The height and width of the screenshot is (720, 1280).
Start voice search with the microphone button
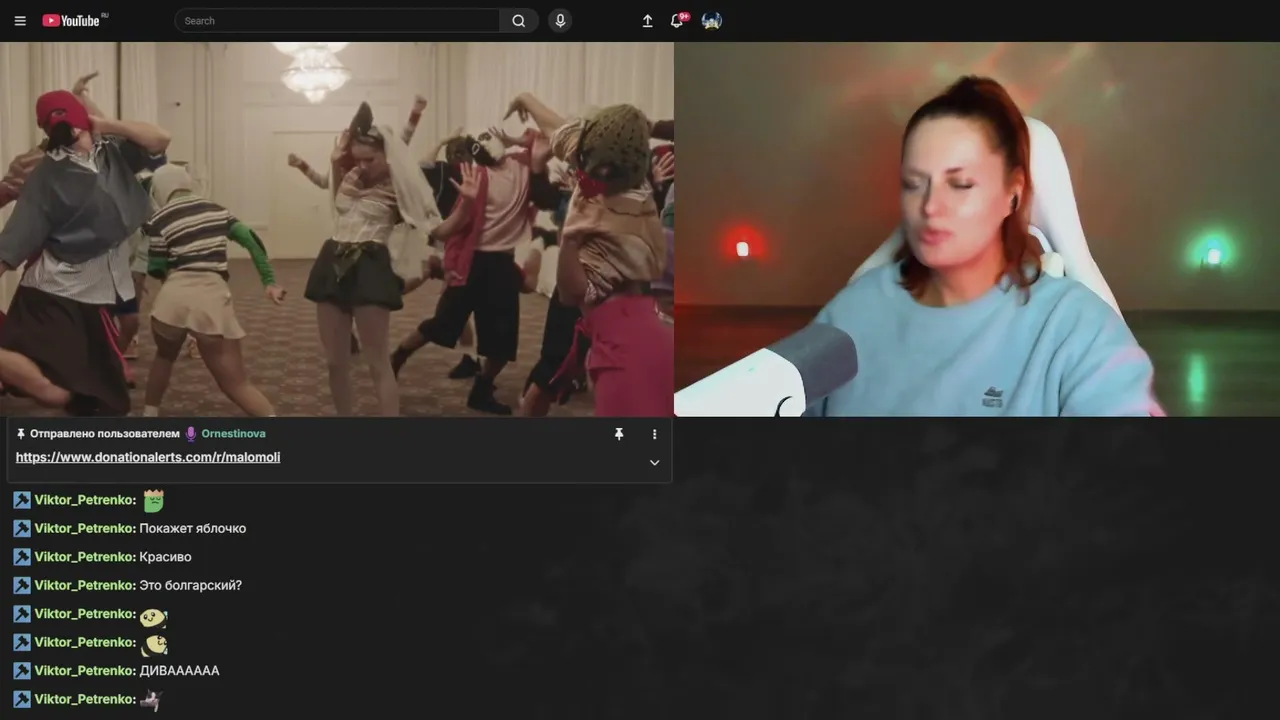click(x=560, y=21)
